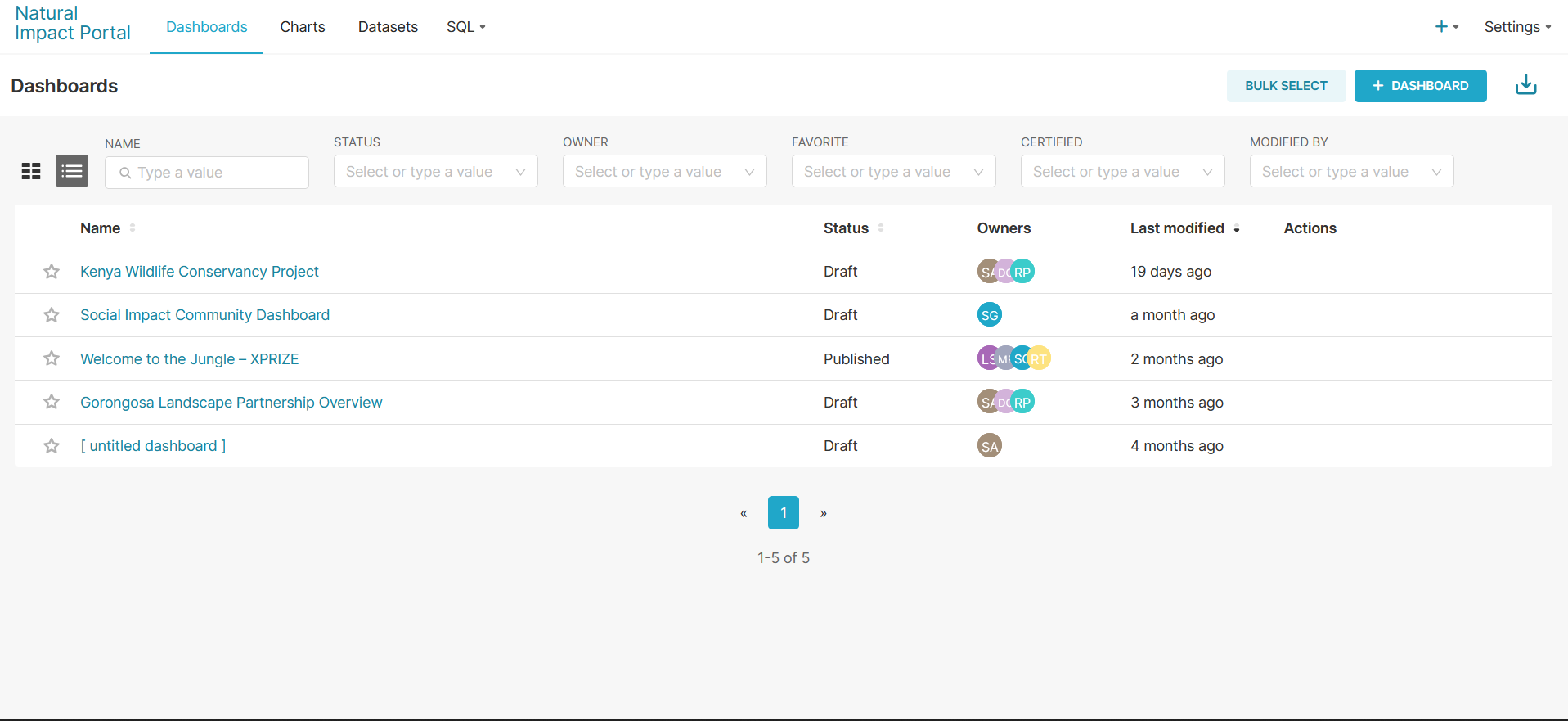The height and width of the screenshot is (721, 1568).
Task: Go to the Charts tab
Action: point(303,27)
